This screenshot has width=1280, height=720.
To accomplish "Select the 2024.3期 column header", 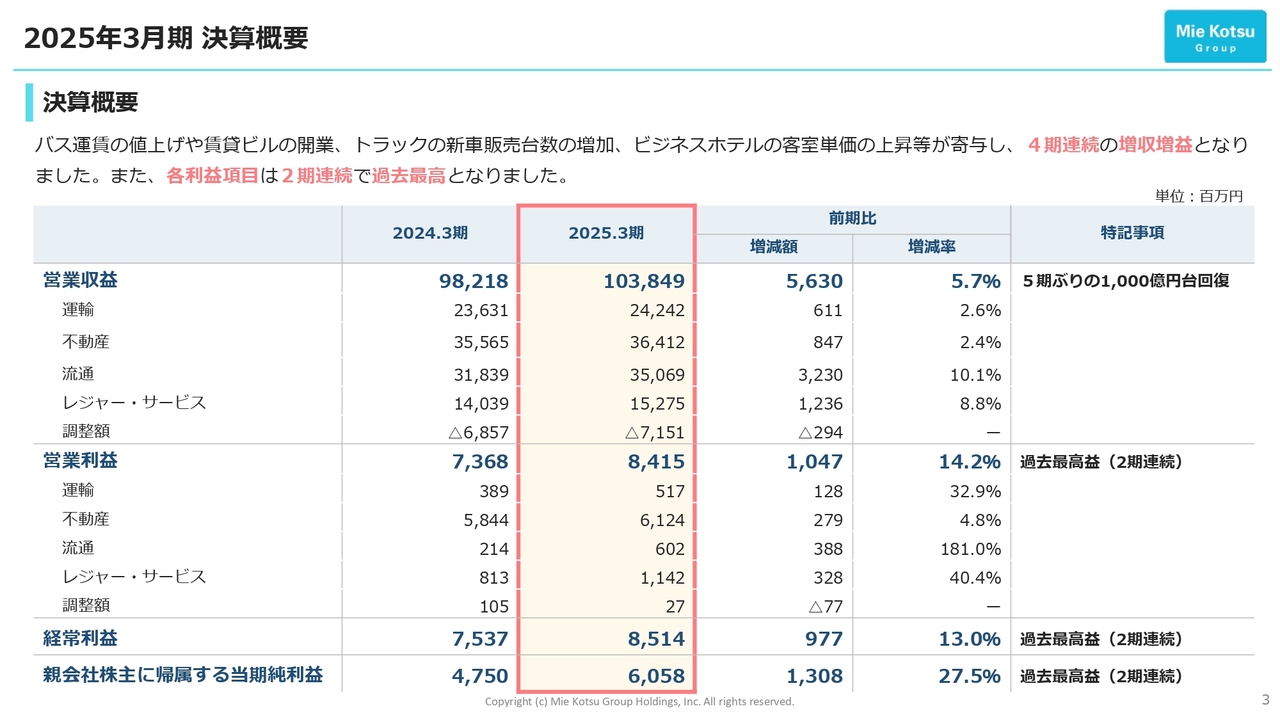I will pos(431,234).
